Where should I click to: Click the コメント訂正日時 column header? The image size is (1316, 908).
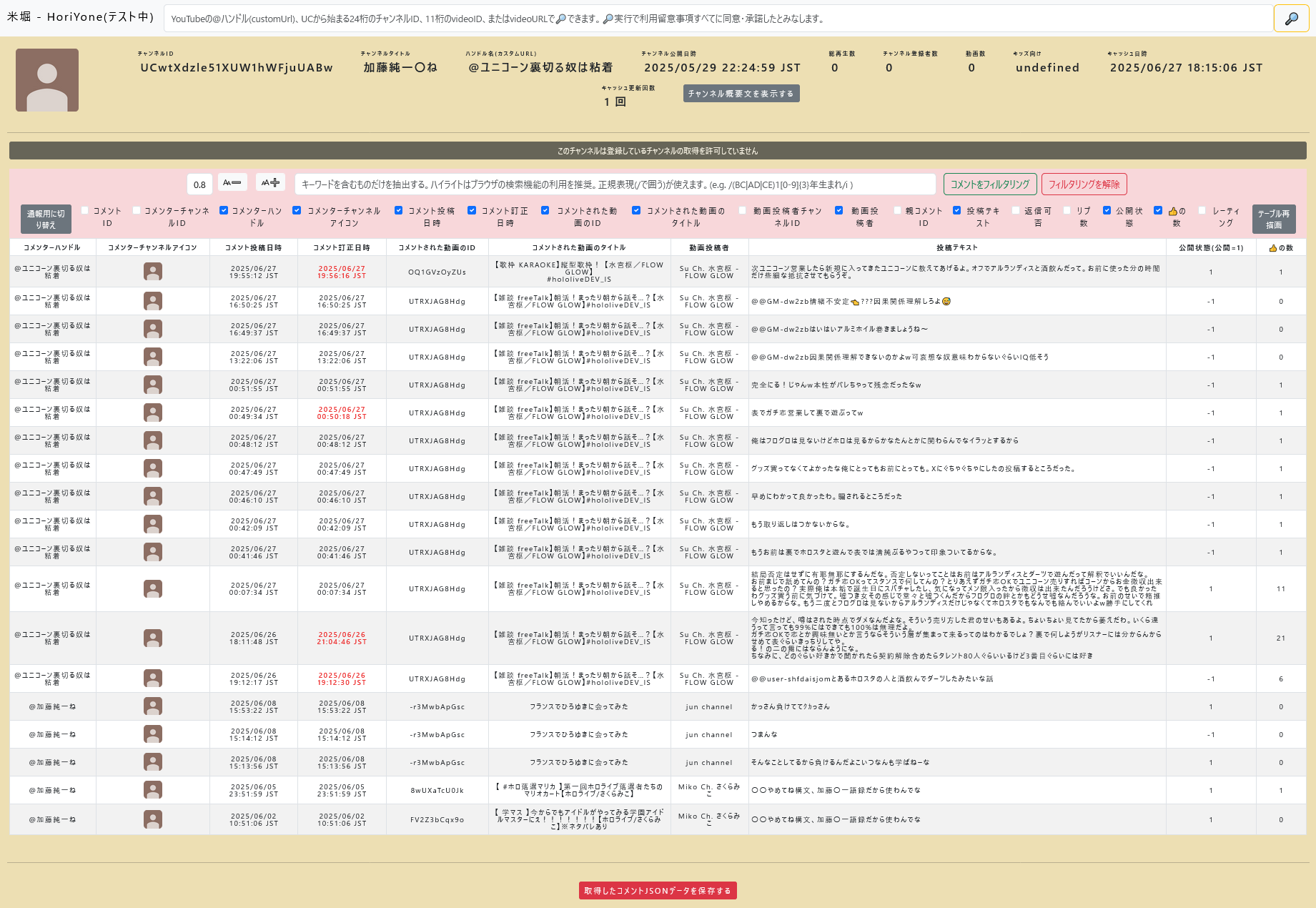point(342,247)
